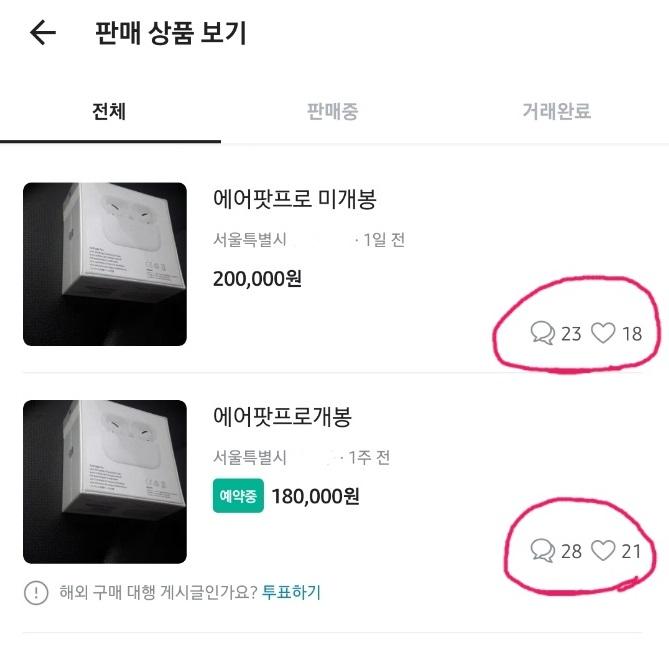Image resolution: width=669 pixels, height=667 pixels.
Task: Click the exclamation info icon
Action: pos(35,593)
